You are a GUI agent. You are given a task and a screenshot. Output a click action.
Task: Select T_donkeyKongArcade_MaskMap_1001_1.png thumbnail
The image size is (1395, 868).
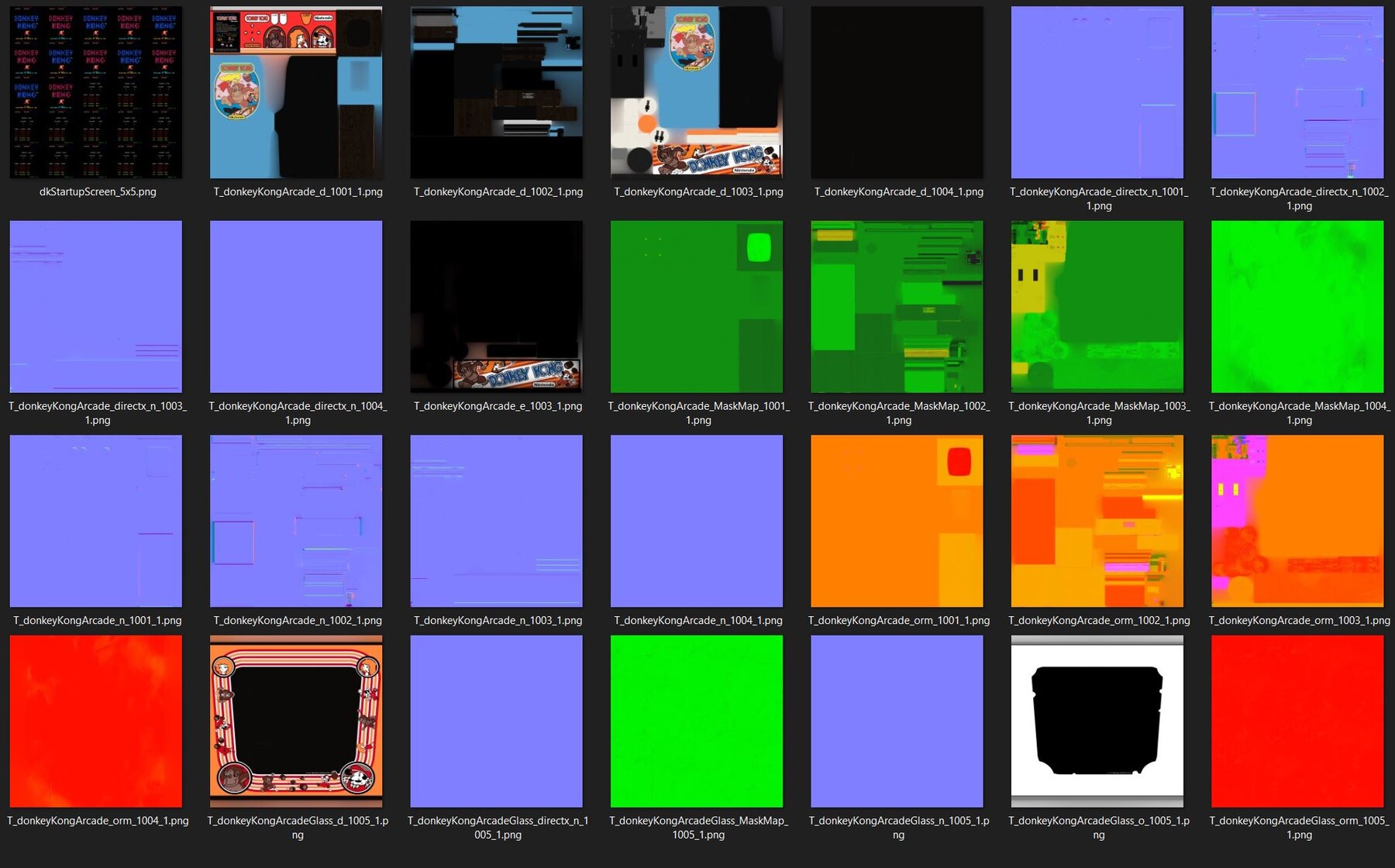tap(697, 307)
